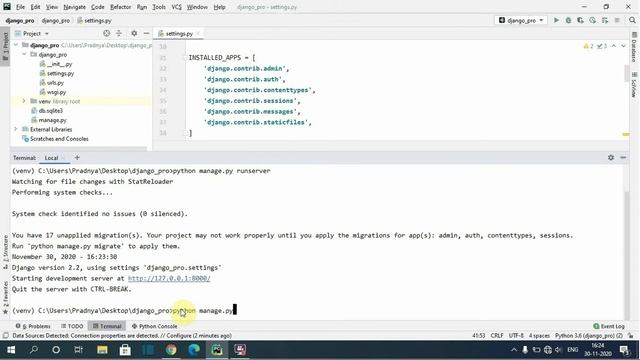Expand External Libraries node

(16, 129)
